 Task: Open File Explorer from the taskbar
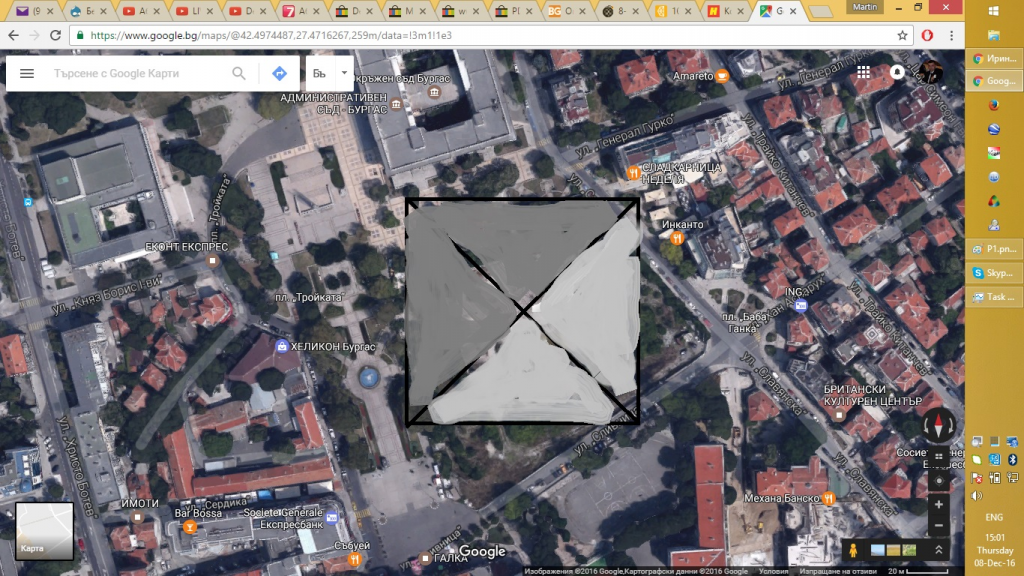pos(994,35)
